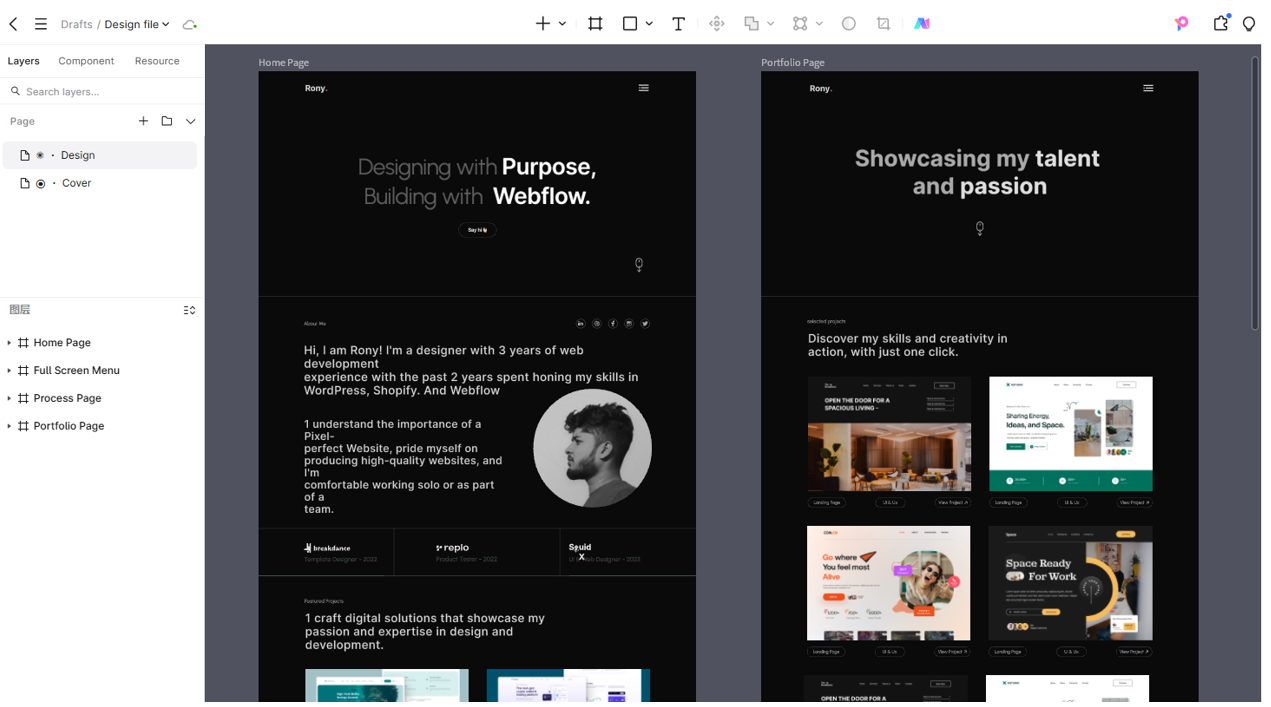The height and width of the screenshot is (707, 1271).
Task: Click the page folder icon
Action: [x=167, y=121]
